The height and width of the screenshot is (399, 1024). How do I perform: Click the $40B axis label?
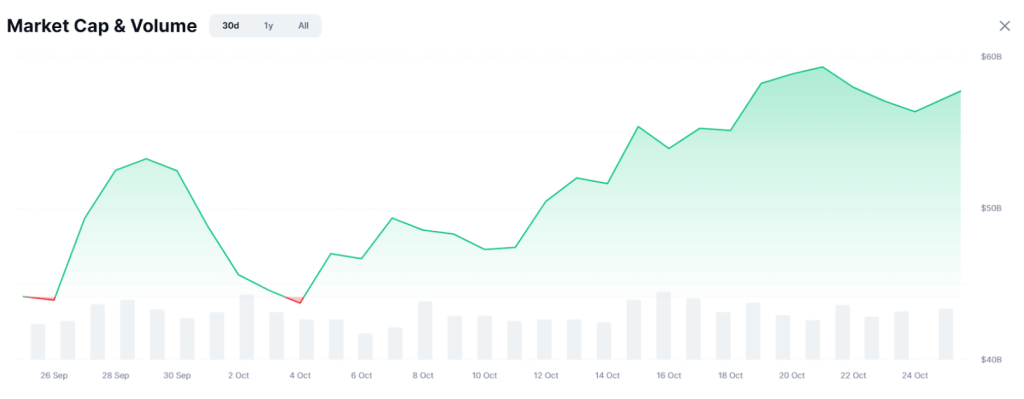pos(991,360)
